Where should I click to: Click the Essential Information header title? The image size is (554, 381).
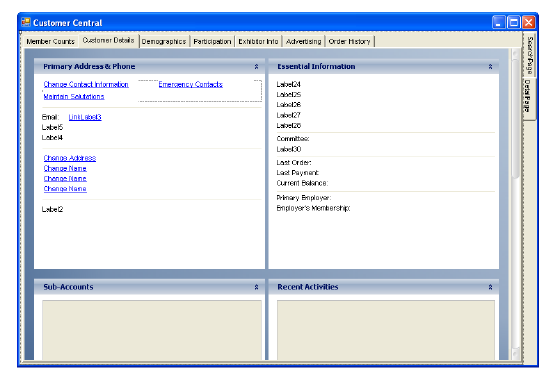pos(316,66)
